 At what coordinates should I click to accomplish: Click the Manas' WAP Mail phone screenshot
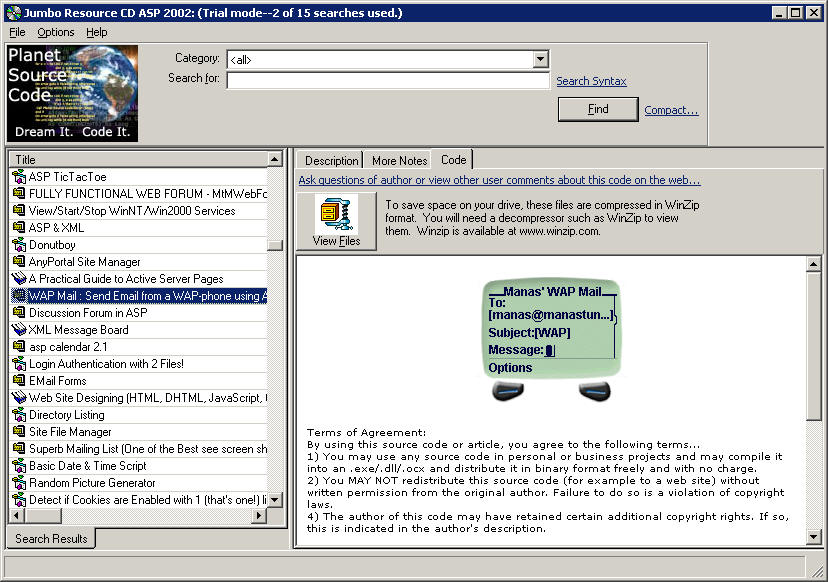551,342
